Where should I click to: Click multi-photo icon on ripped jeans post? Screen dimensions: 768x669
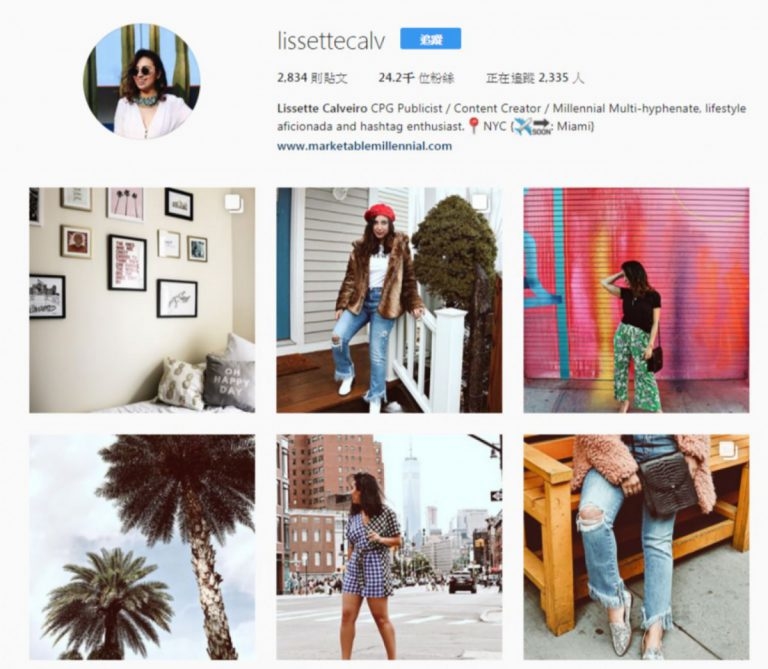pos(728,451)
